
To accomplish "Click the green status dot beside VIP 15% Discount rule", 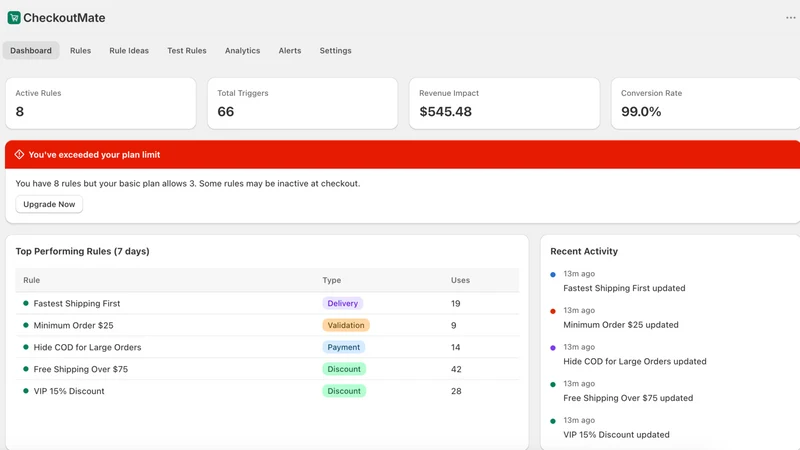I will click(26, 391).
